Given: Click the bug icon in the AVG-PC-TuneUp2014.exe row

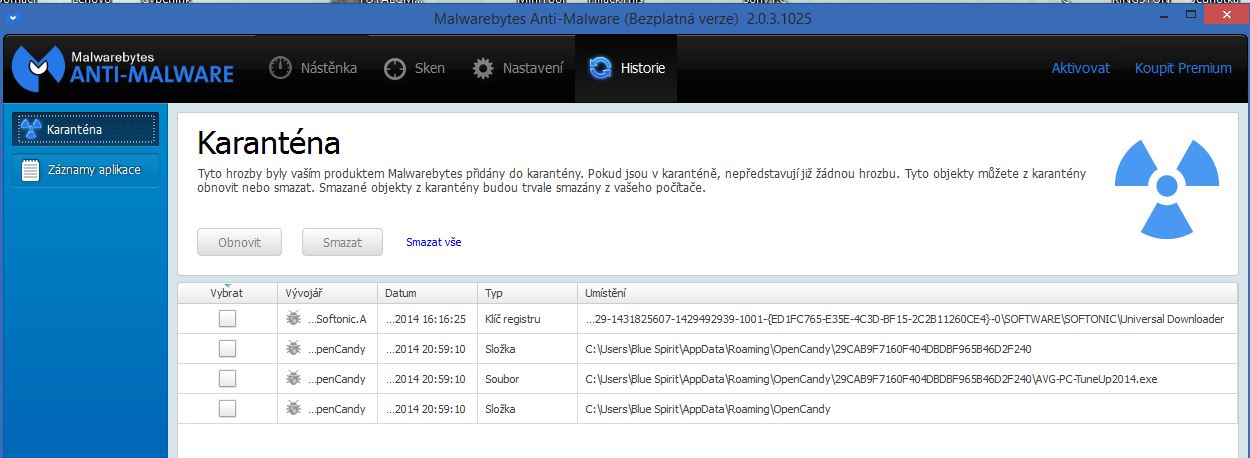Looking at the screenshot, I should coord(293,379).
